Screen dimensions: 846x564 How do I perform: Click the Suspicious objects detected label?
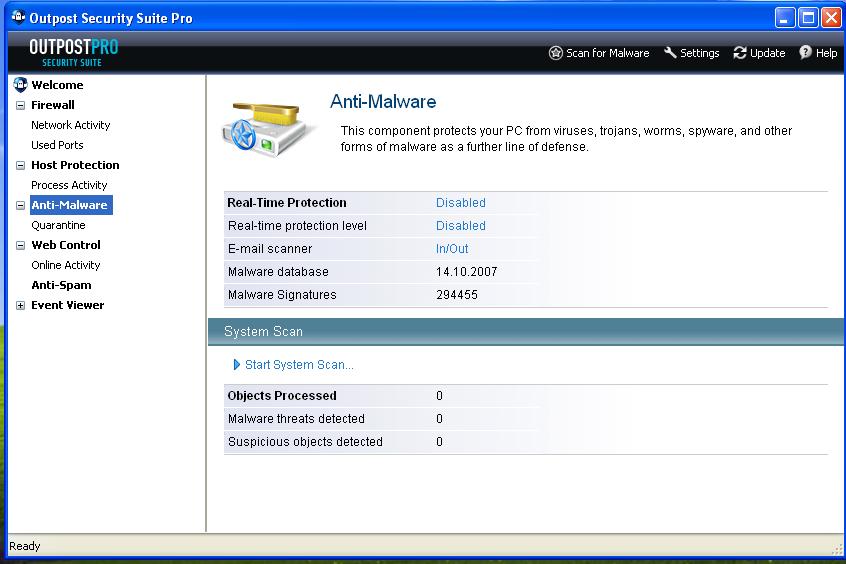(x=305, y=441)
